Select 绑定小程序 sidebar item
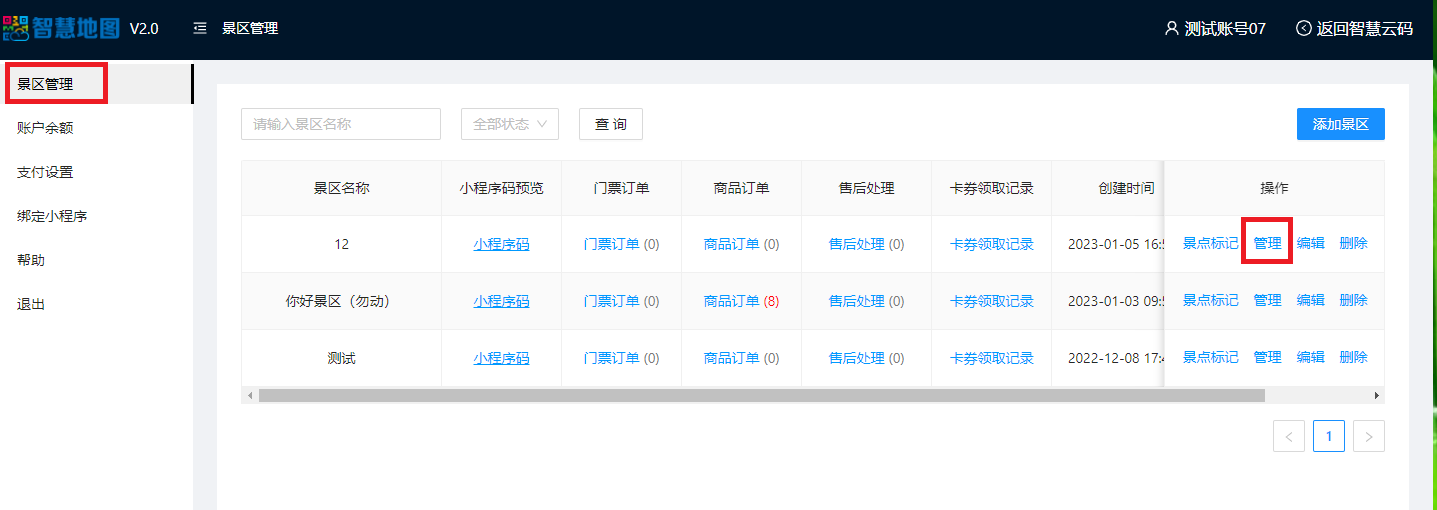This screenshot has height=510, width=1437. click(x=52, y=216)
